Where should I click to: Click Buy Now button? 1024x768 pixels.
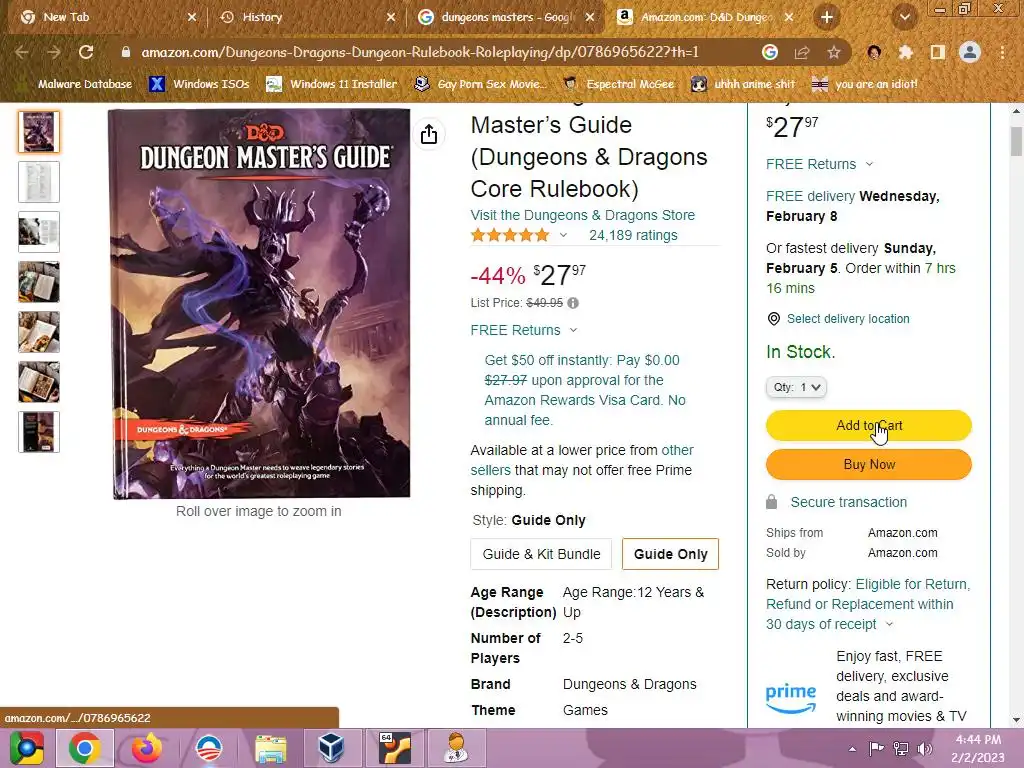[x=869, y=465]
